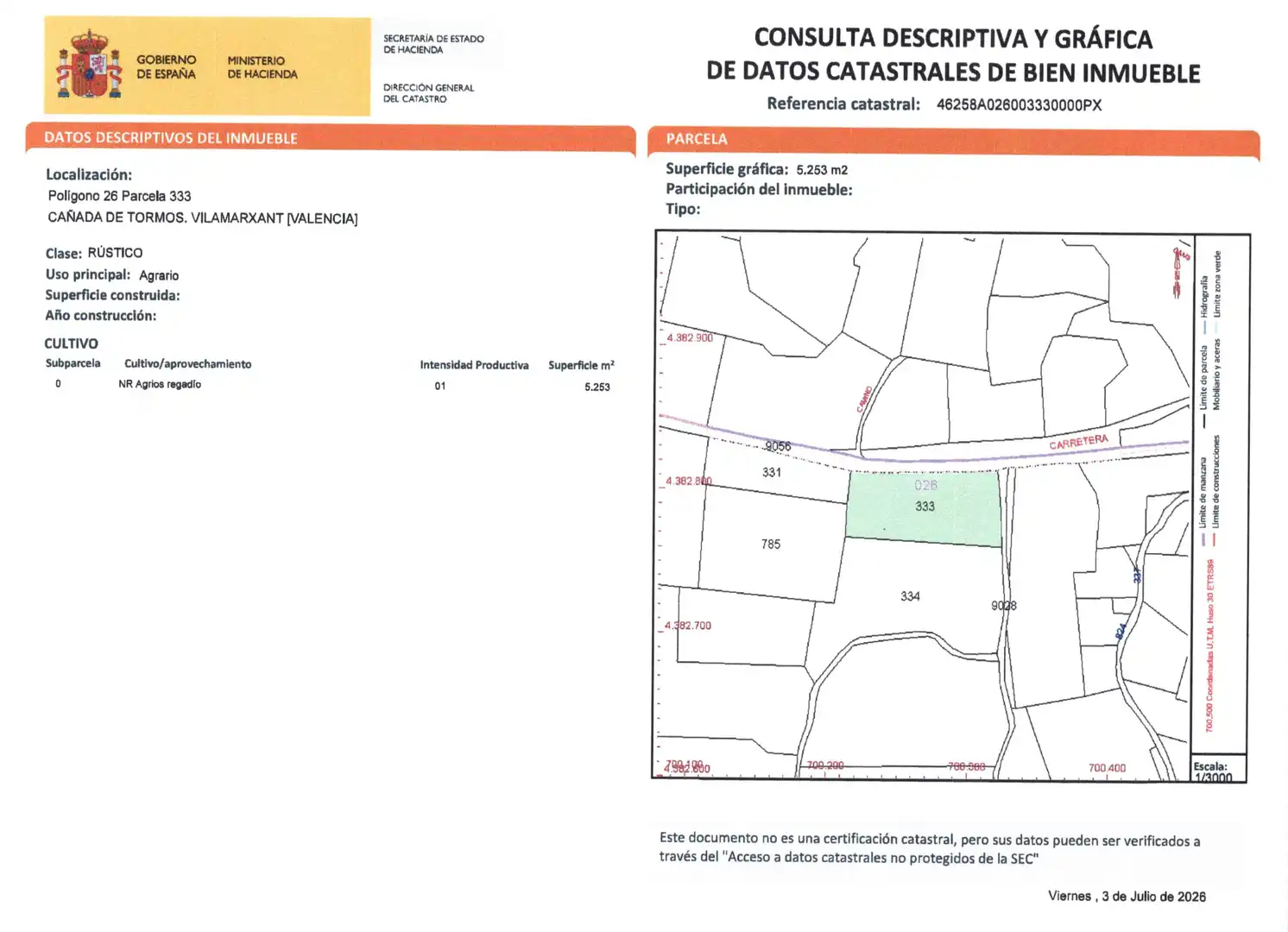Click the 'Uso principal:' label
Image resolution: width=1288 pixels, height=932 pixels.
88,274
